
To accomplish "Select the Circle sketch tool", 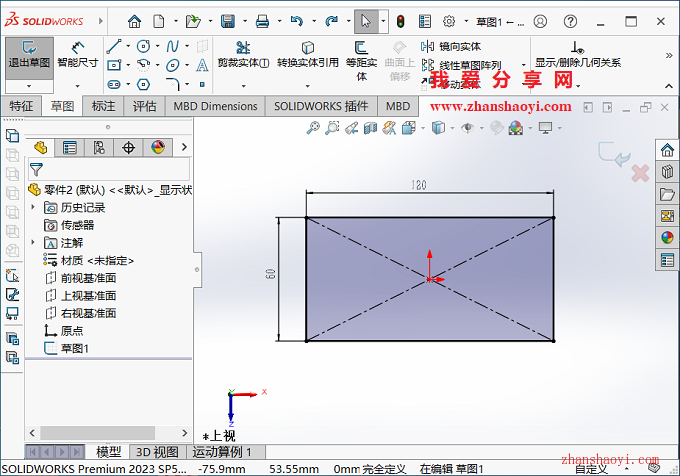I will (x=144, y=46).
